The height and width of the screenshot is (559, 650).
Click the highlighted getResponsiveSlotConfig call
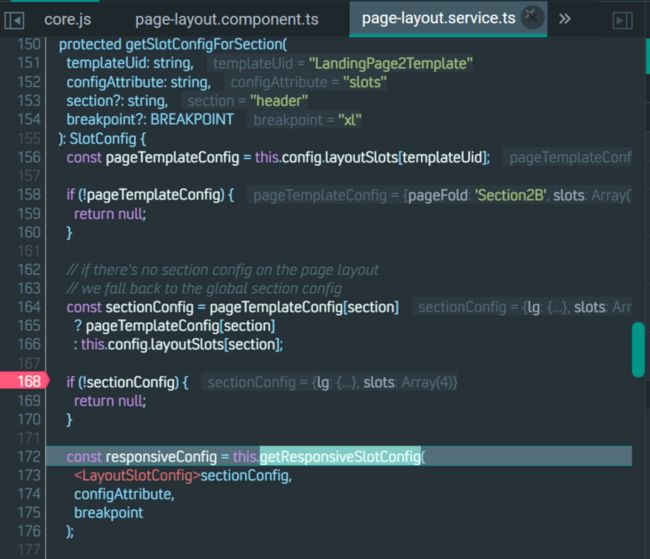coord(340,457)
